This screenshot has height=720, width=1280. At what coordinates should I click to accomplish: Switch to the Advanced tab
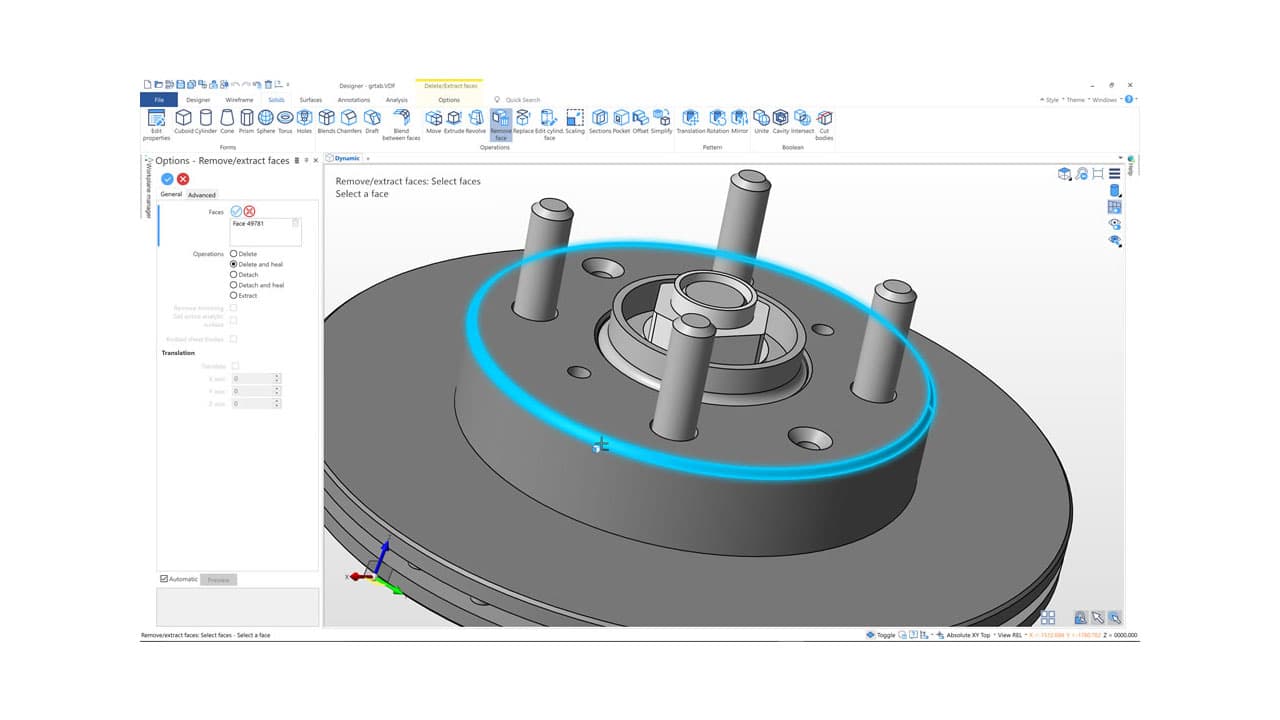201,195
